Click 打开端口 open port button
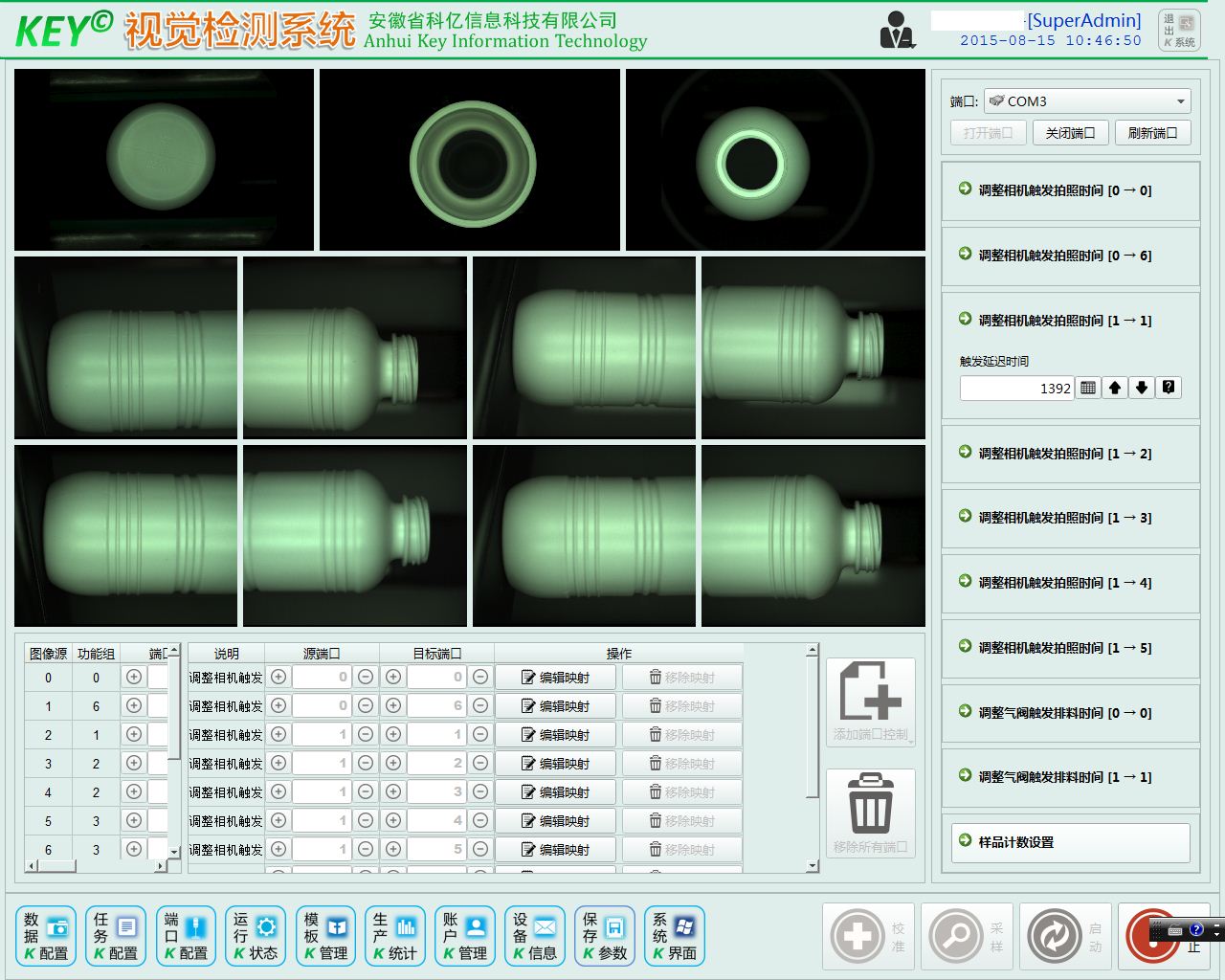Image resolution: width=1225 pixels, height=980 pixels. (988, 133)
